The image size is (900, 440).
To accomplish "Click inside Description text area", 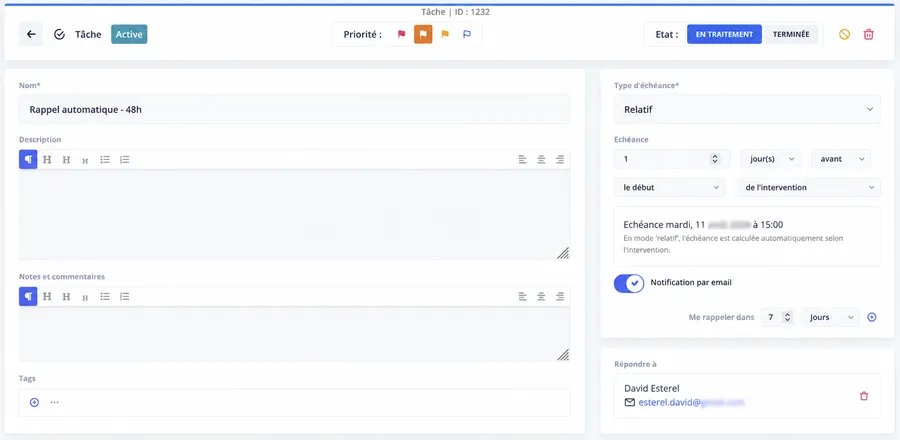I will pos(294,215).
